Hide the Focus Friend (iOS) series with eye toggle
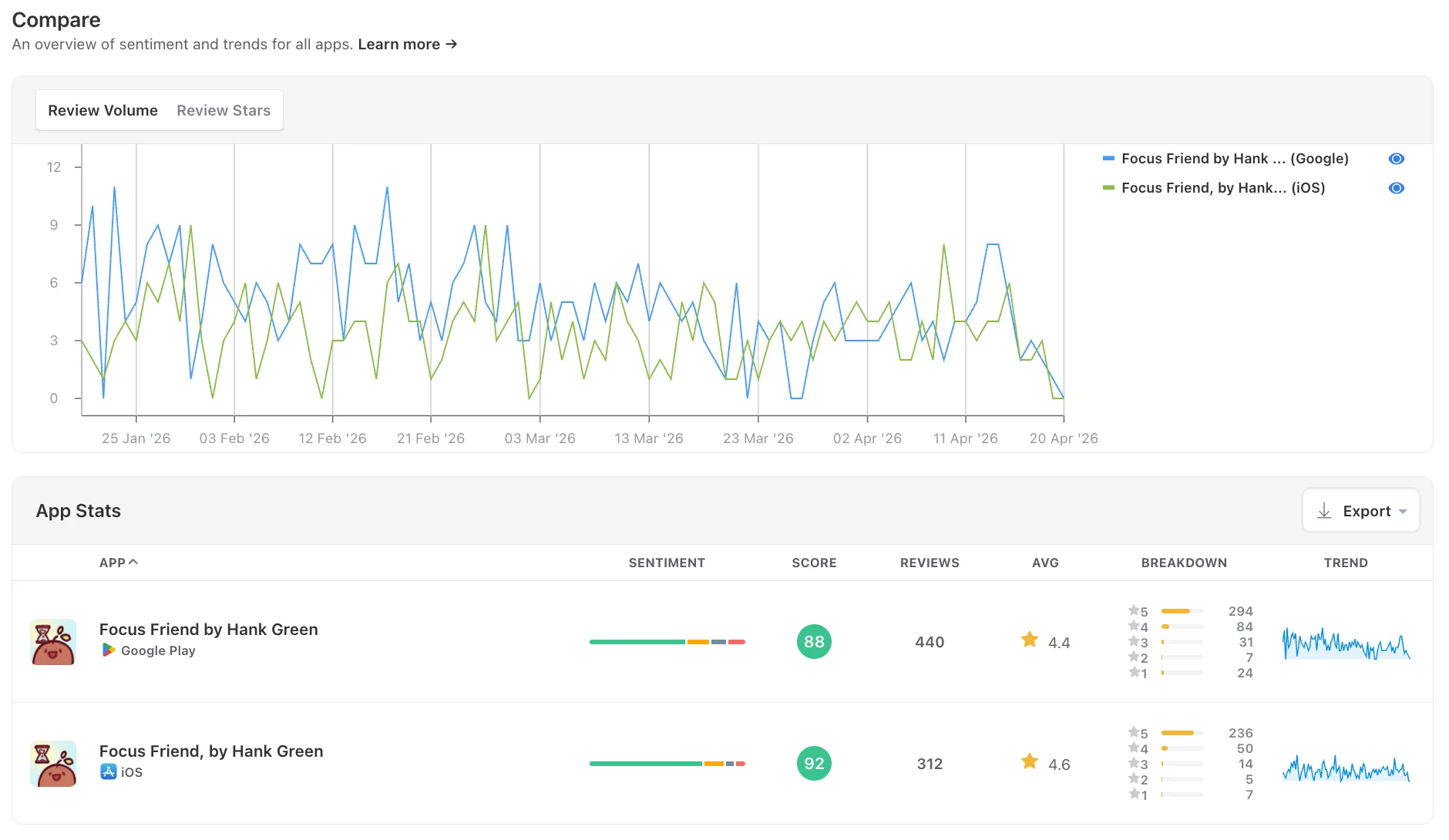Image resolution: width=1449 pixels, height=840 pixels. (x=1396, y=187)
